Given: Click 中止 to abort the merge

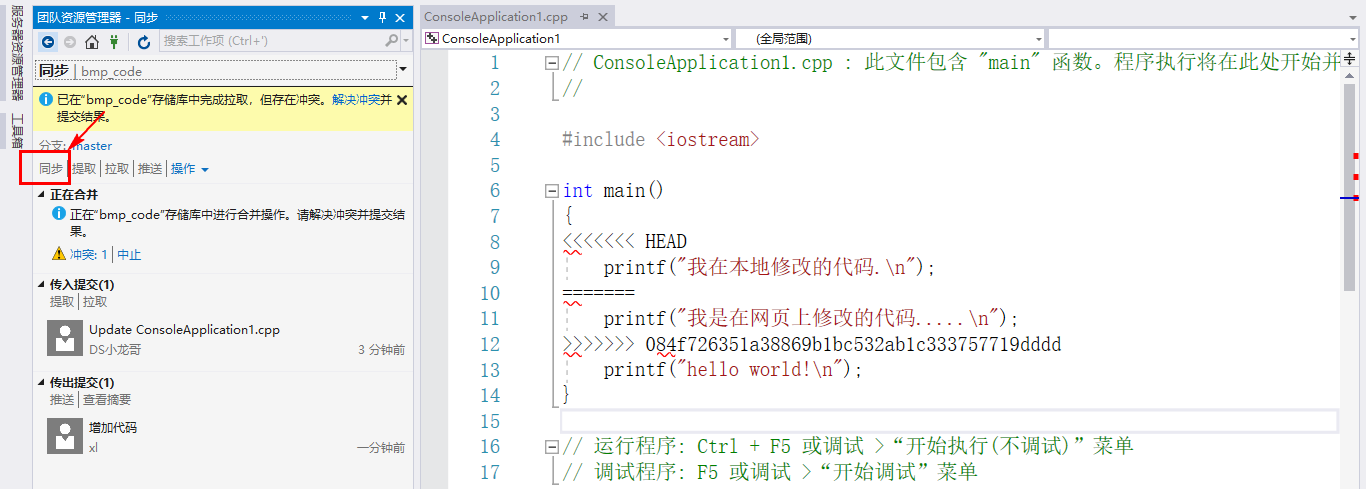Looking at the screenshot, I should 129,255.
